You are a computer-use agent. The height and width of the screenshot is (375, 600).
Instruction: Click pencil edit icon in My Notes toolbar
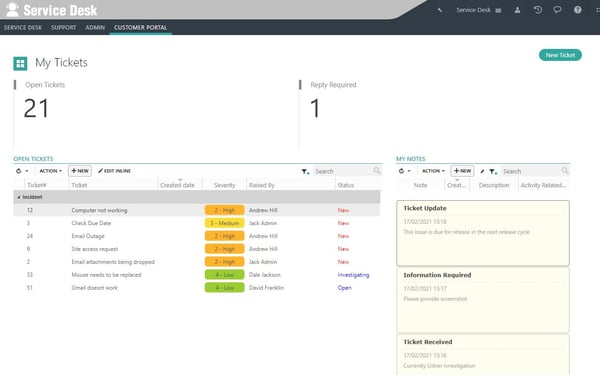click(x=482, y=171)
